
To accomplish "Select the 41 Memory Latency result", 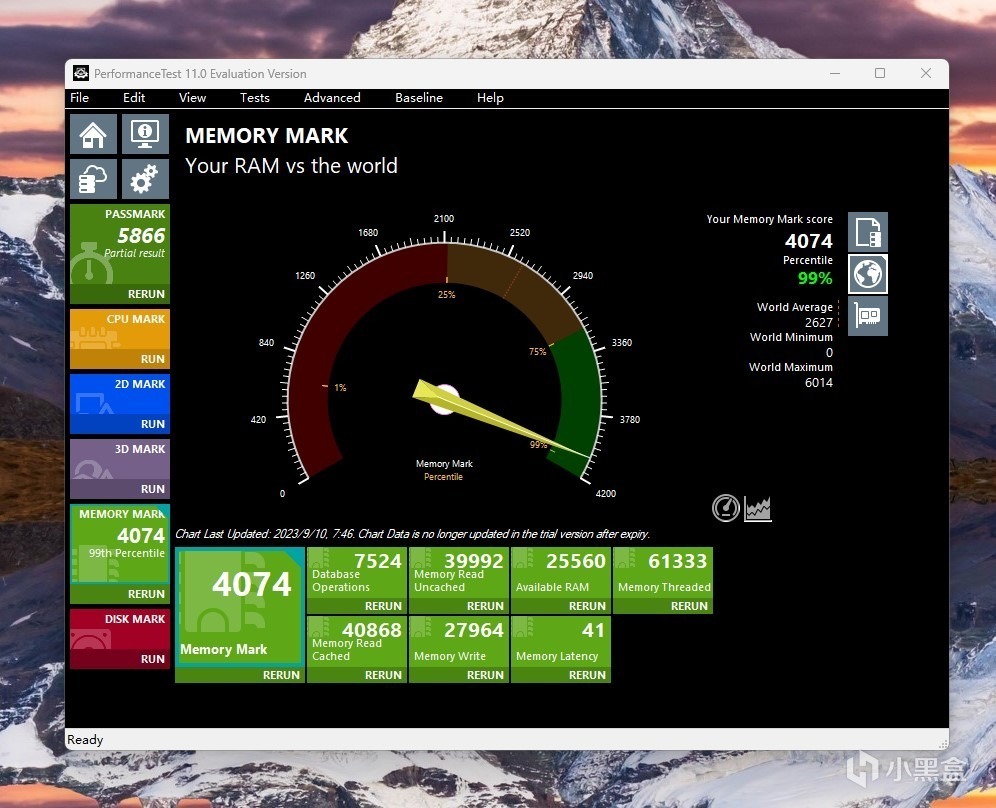I will click(562, 642).
